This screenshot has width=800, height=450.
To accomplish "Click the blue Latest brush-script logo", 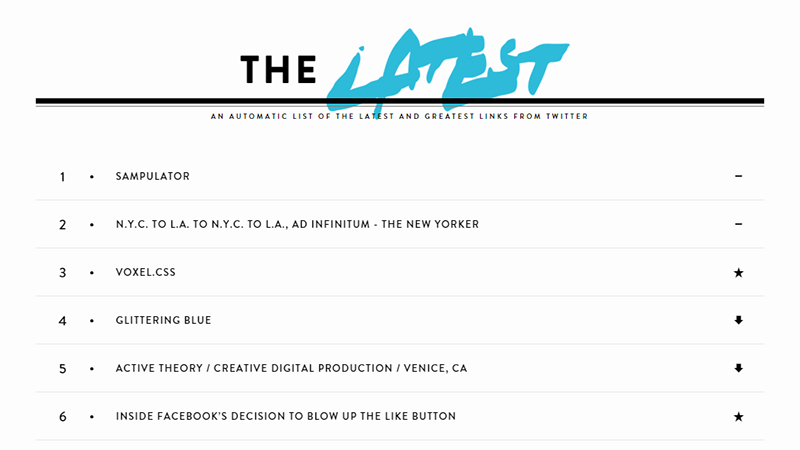I will point(447,70).
